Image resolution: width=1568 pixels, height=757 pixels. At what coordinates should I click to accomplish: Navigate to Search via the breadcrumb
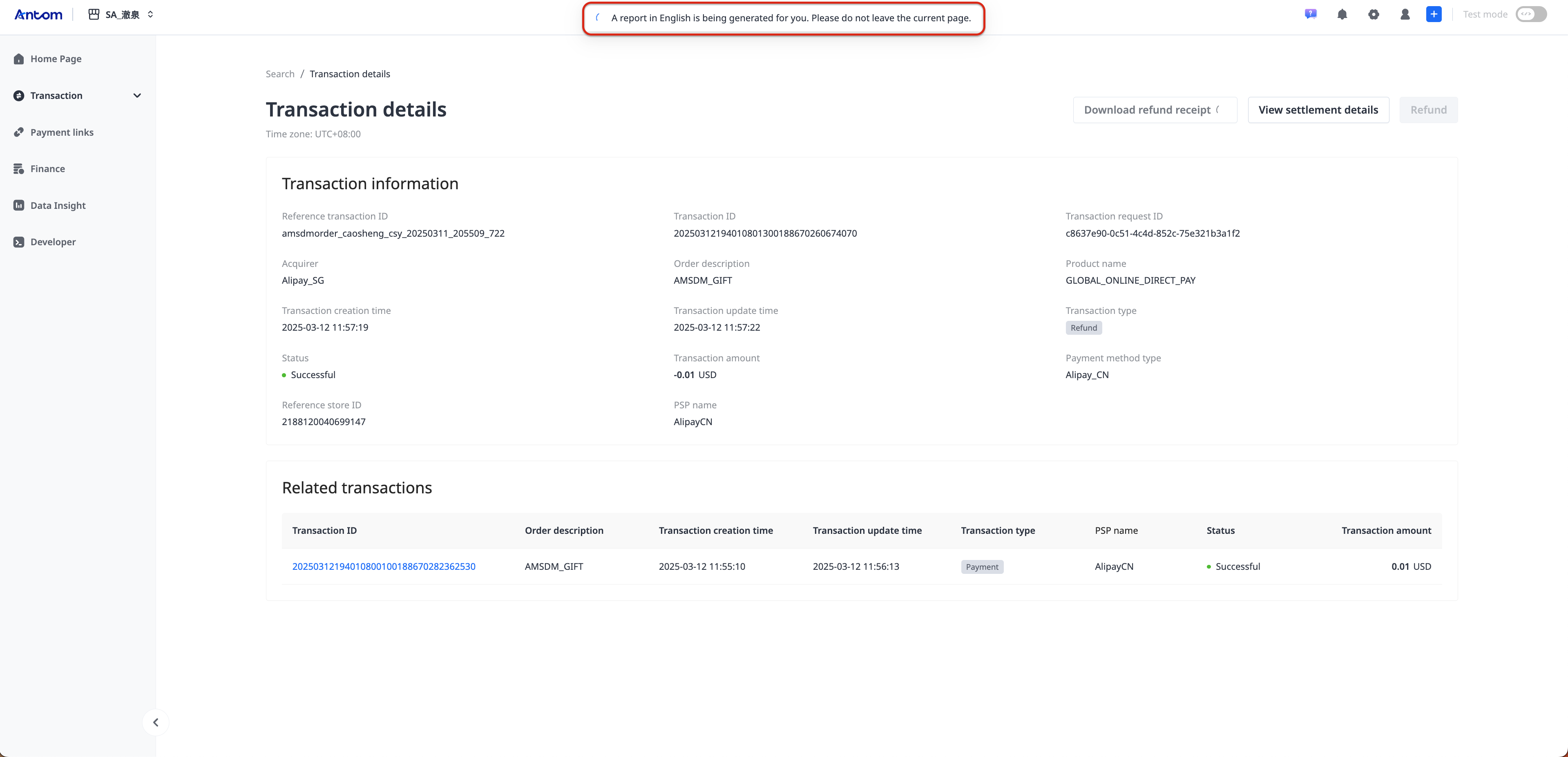[x=279, y=74]
